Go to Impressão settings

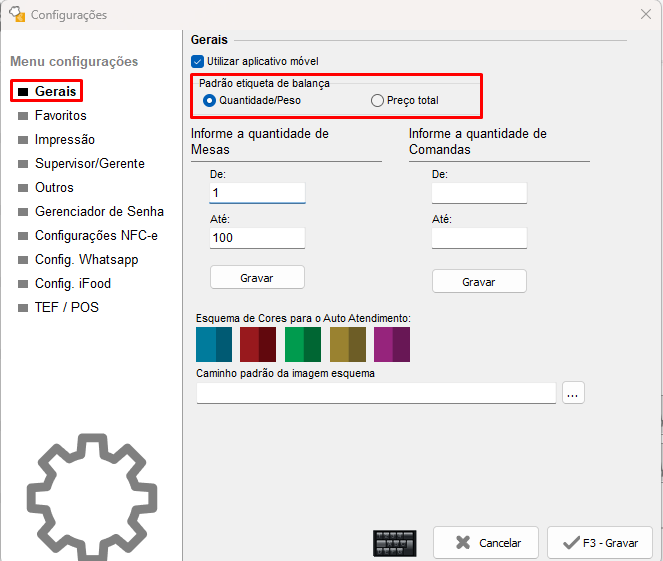(64, 139)
